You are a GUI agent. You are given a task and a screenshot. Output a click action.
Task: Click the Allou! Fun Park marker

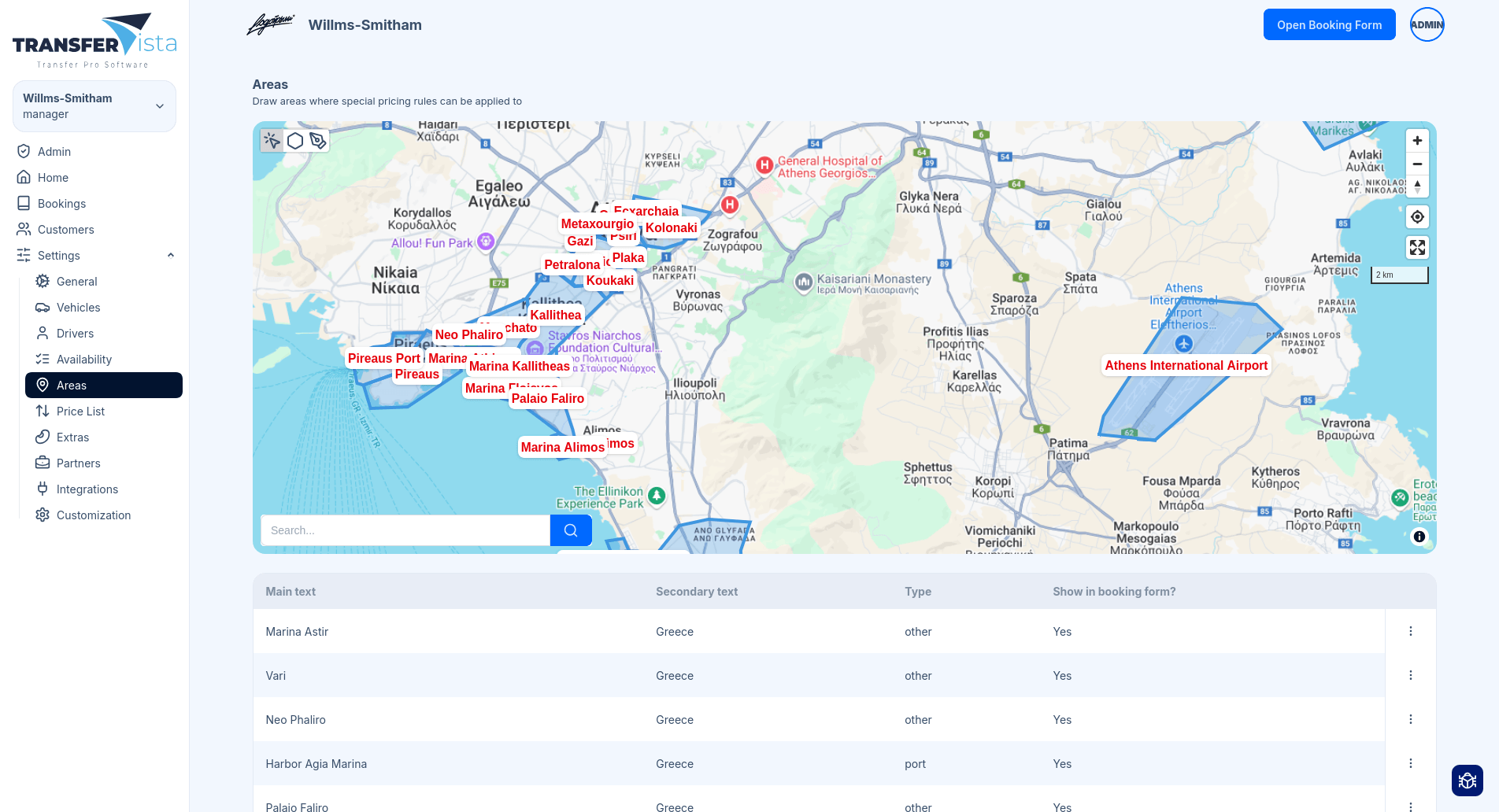[486, 242]
